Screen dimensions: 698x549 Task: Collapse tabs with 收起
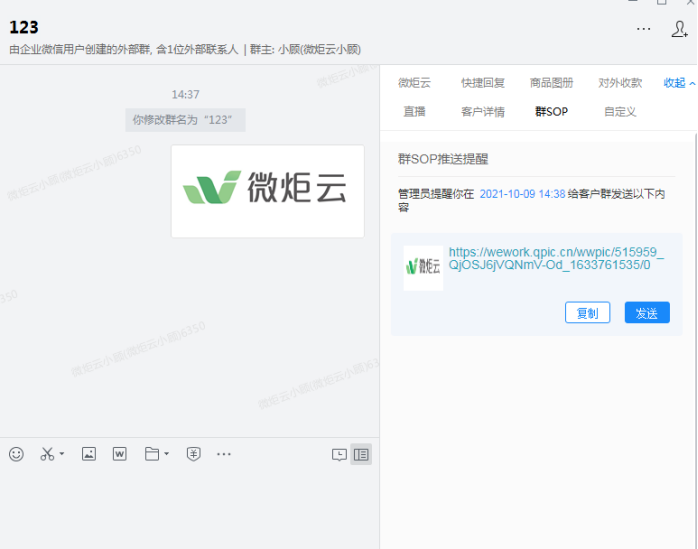coord(679,83)
